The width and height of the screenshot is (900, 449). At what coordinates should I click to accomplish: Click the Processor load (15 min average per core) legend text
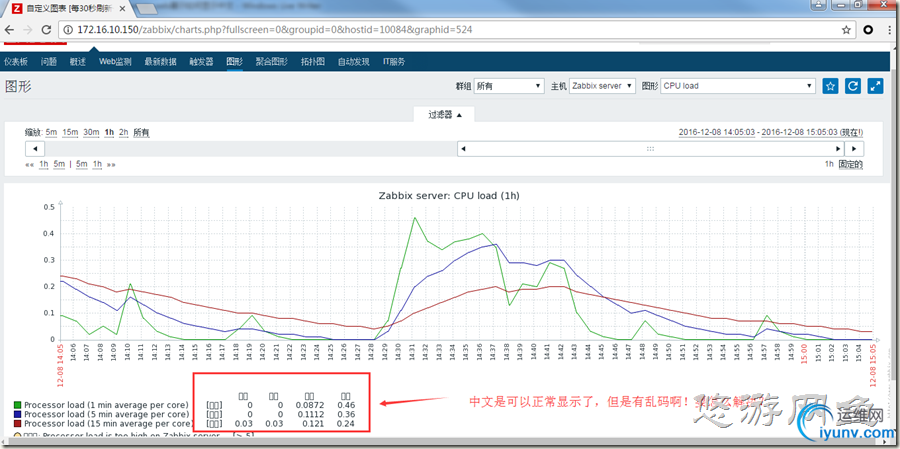108,423
